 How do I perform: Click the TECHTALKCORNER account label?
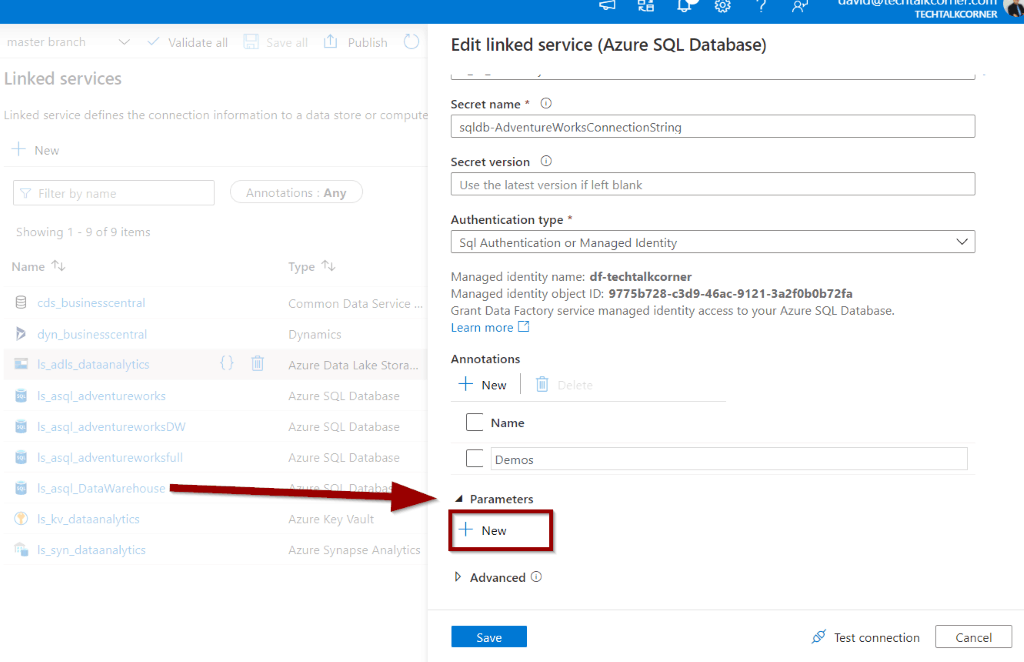(x=955, y=14)
